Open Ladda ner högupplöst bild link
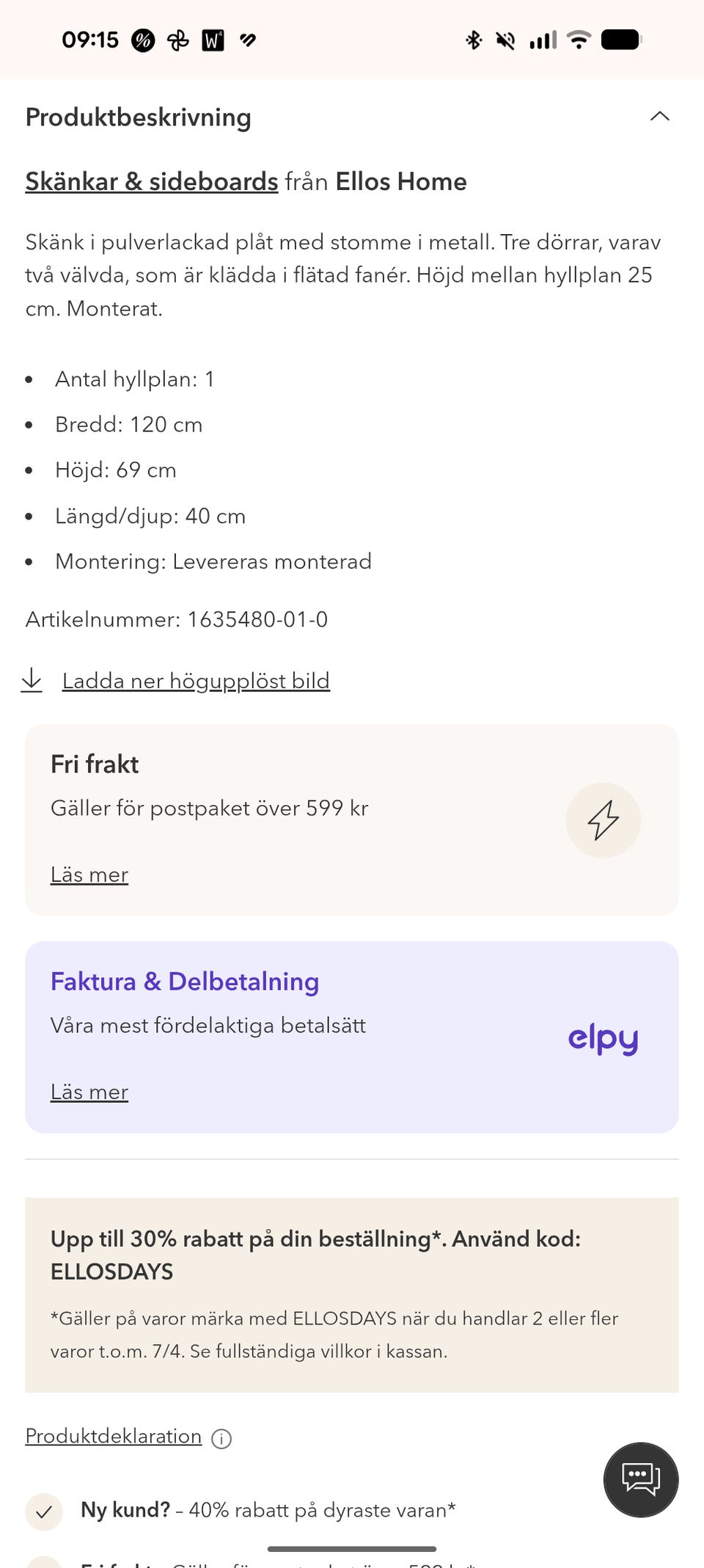Screen dimensions: 704x1568 (196, 681)
